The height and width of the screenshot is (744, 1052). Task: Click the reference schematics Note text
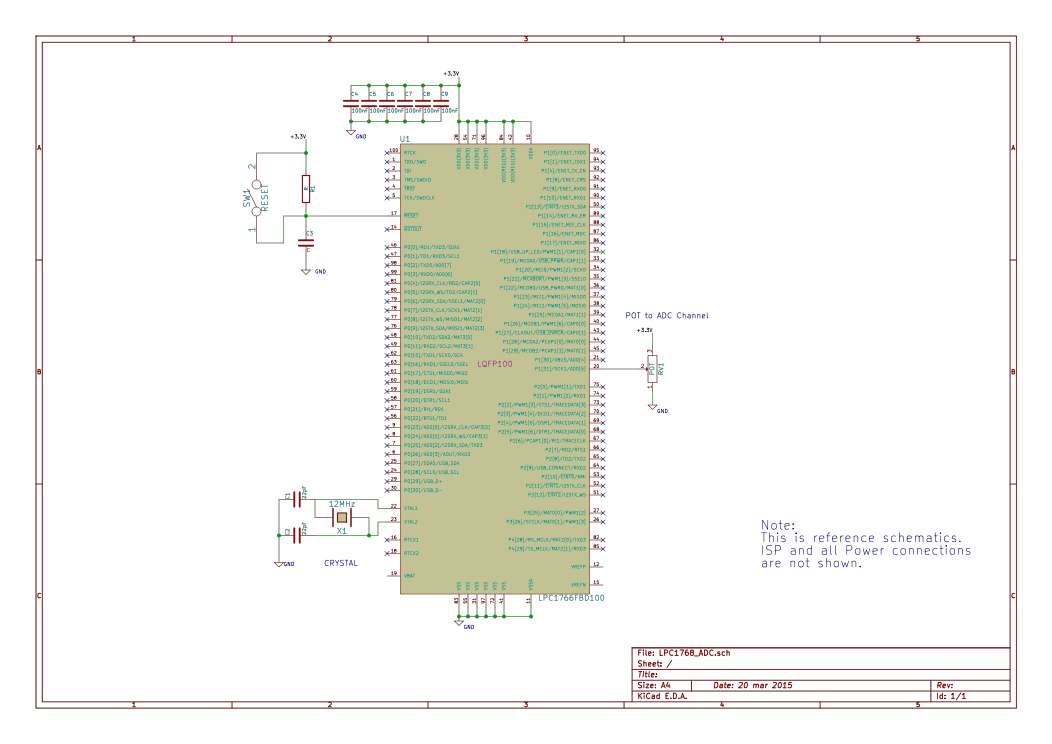tap(865, 544)
